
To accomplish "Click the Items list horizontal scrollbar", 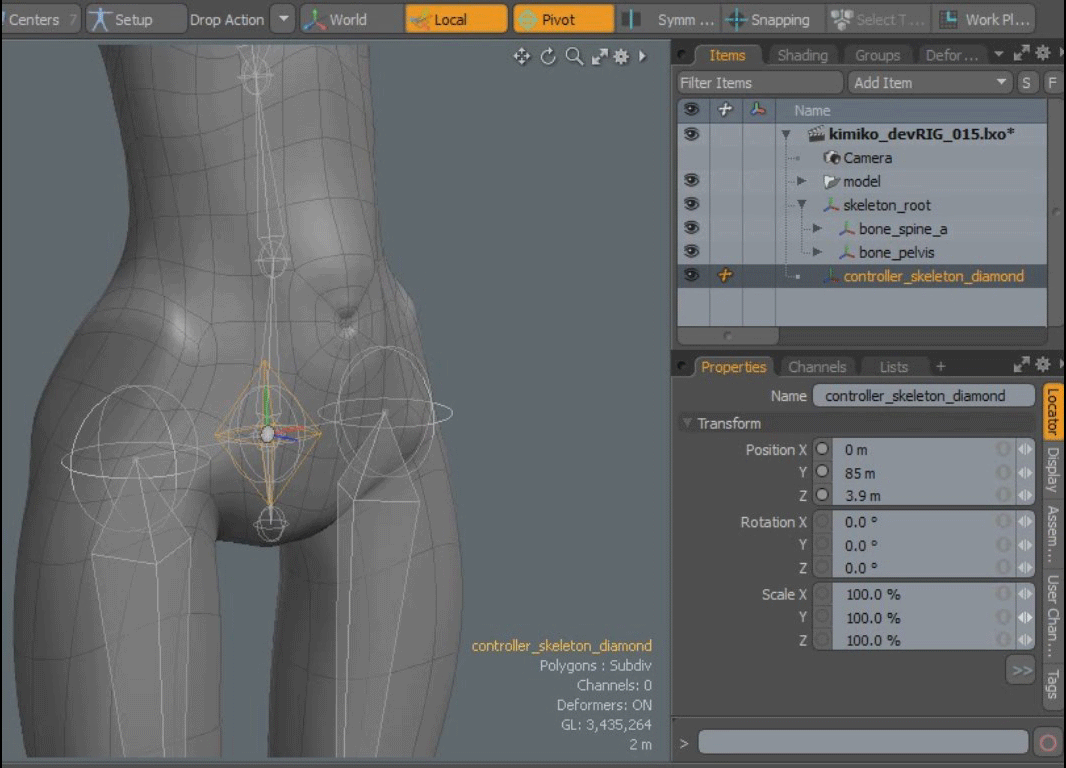I will [728, 335].
